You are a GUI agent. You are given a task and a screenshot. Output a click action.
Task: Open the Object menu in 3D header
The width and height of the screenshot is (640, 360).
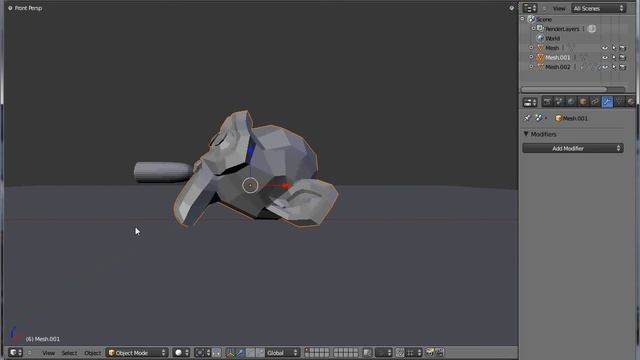click(92, 353)
